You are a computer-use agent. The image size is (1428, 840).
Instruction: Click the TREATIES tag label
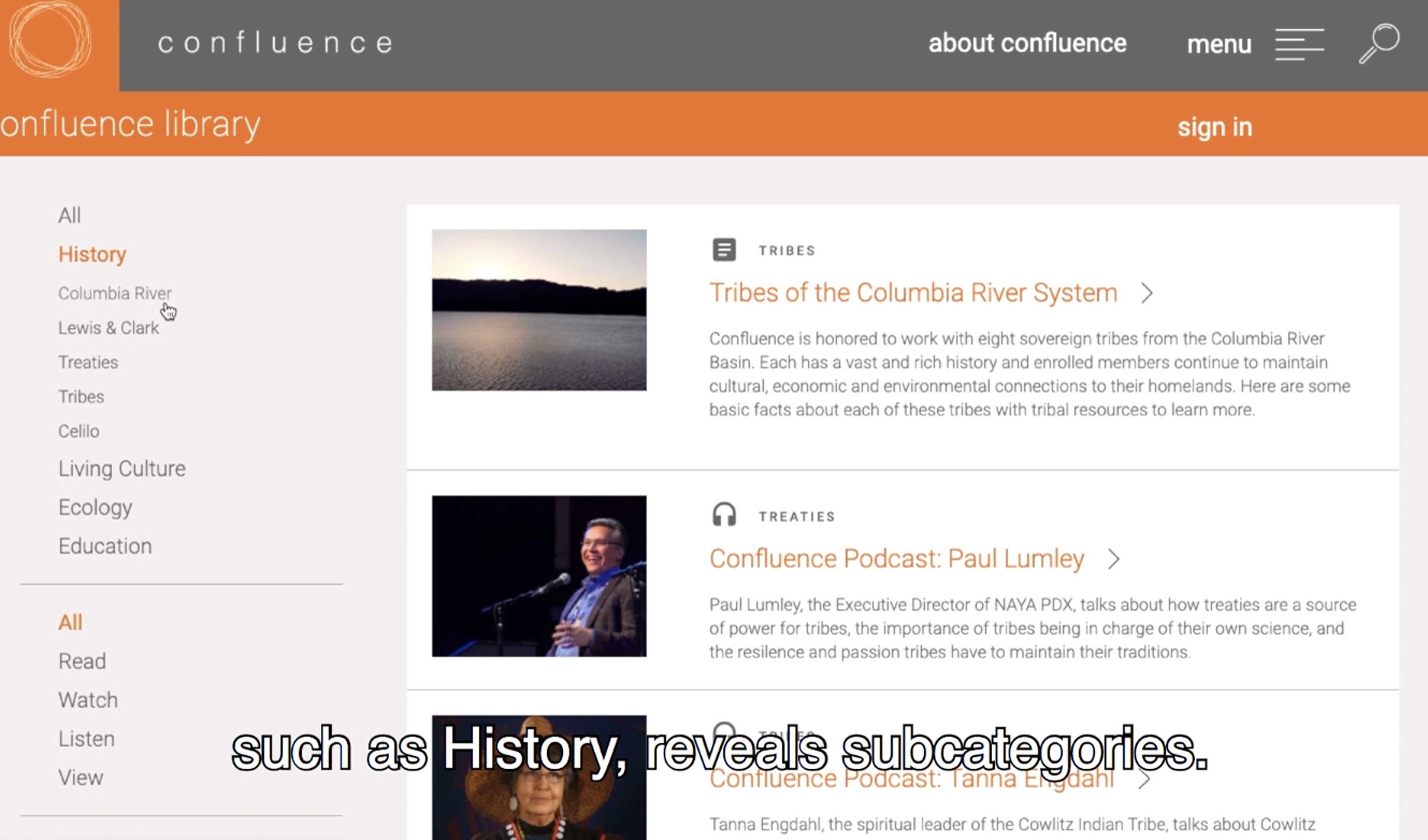tap(797, 516)
